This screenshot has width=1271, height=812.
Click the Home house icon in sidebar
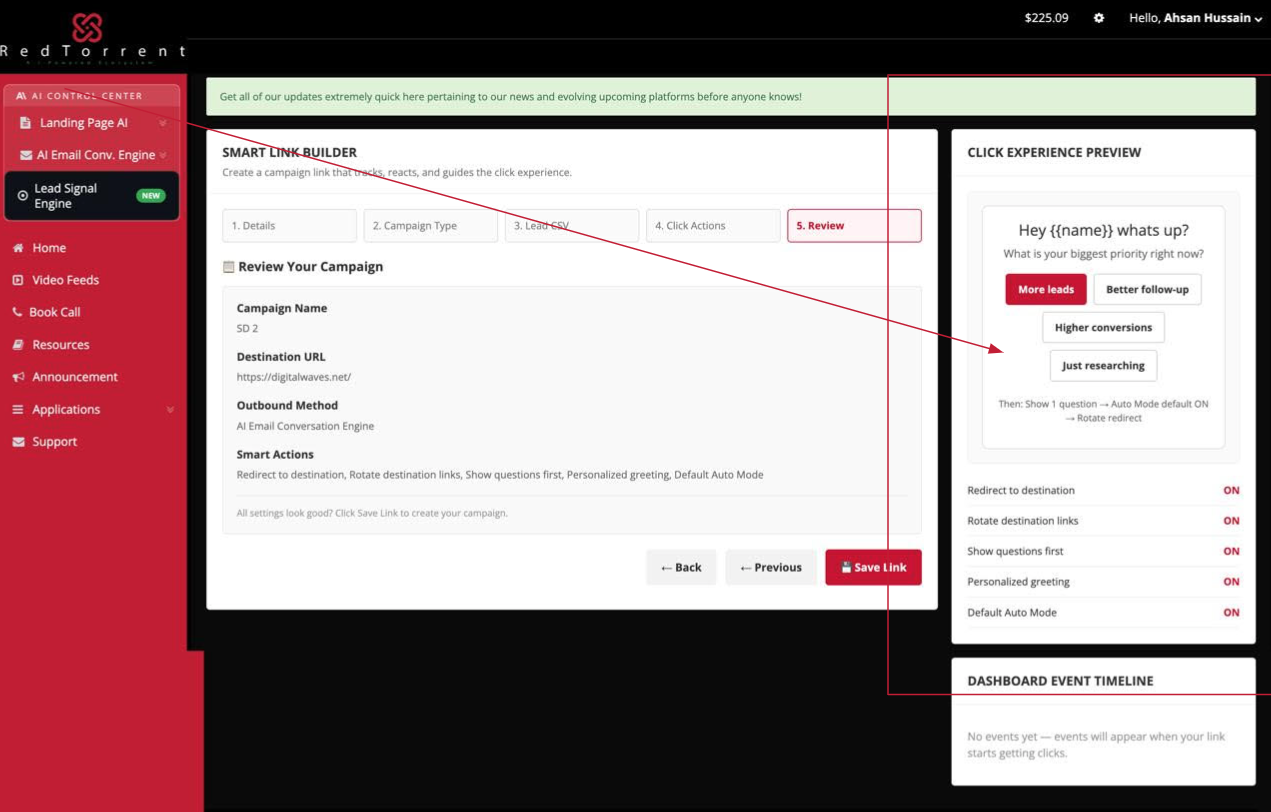(18, 248)
